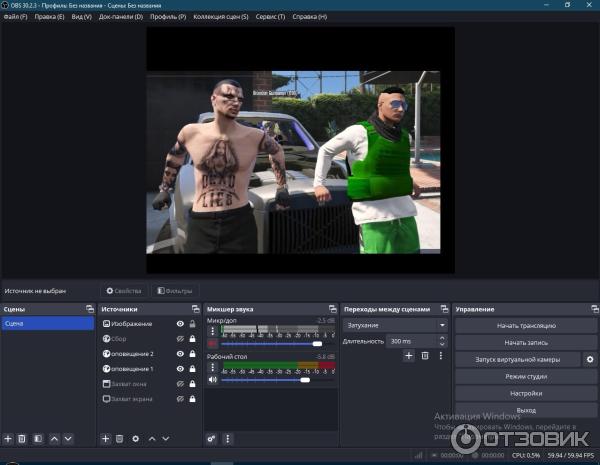
Task: Open the Затухание transition dropdown
Action: tap(395, 325)
